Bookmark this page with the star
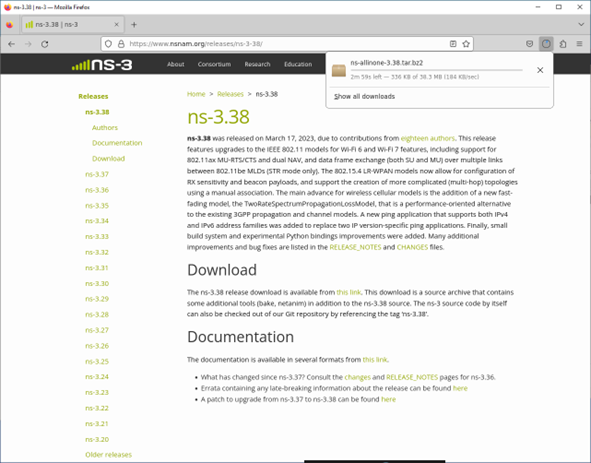 466,44
